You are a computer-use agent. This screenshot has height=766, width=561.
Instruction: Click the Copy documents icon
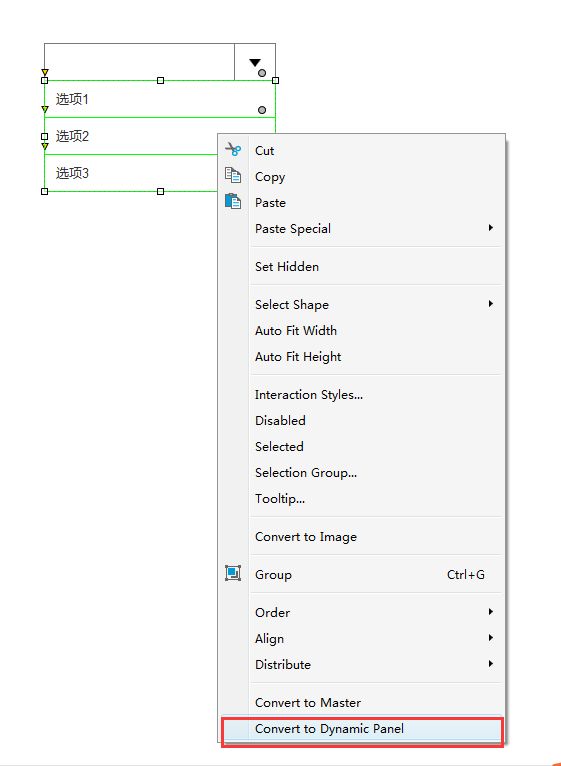pos(233,175)
